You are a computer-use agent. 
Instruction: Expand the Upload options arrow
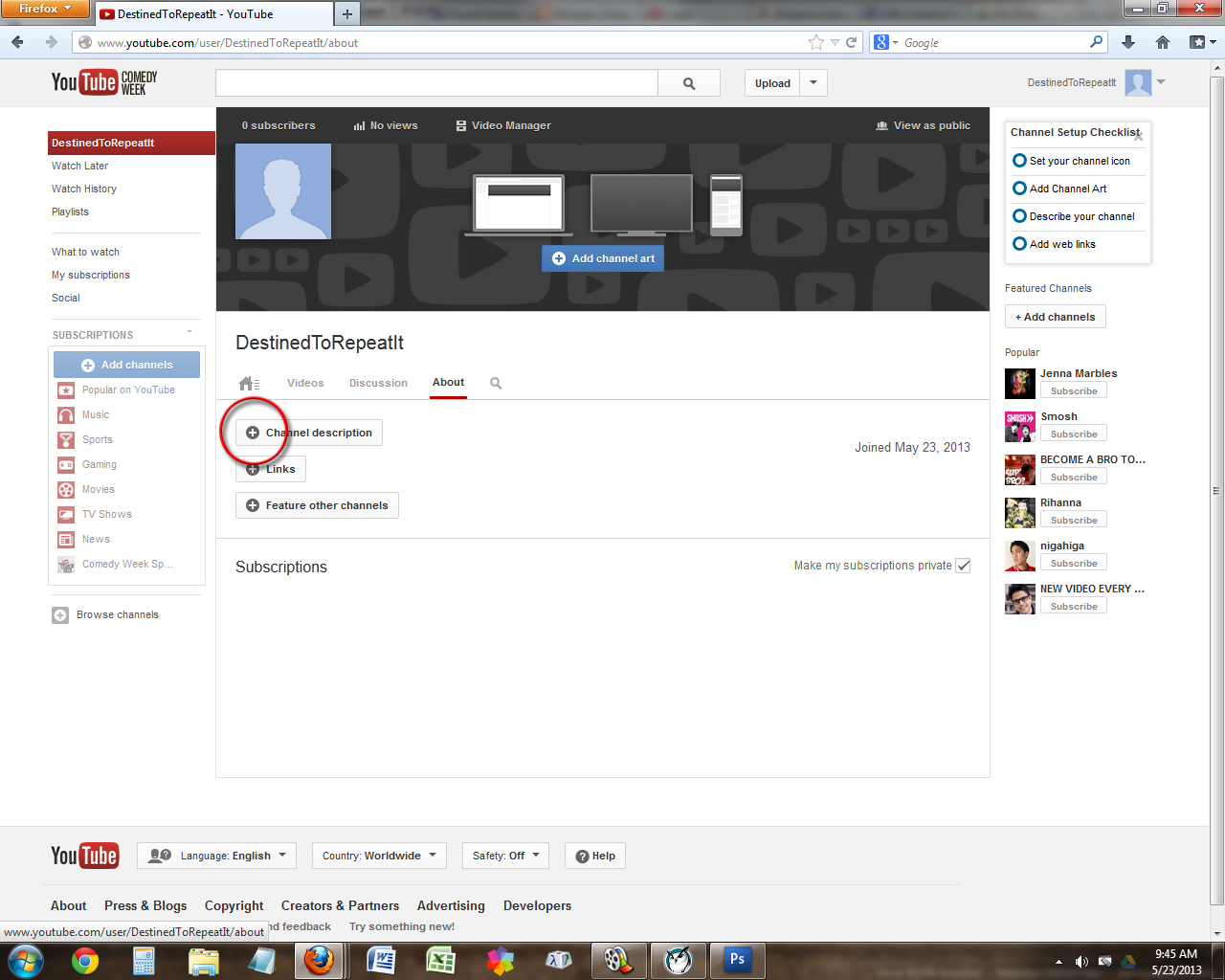click(813, 83)
